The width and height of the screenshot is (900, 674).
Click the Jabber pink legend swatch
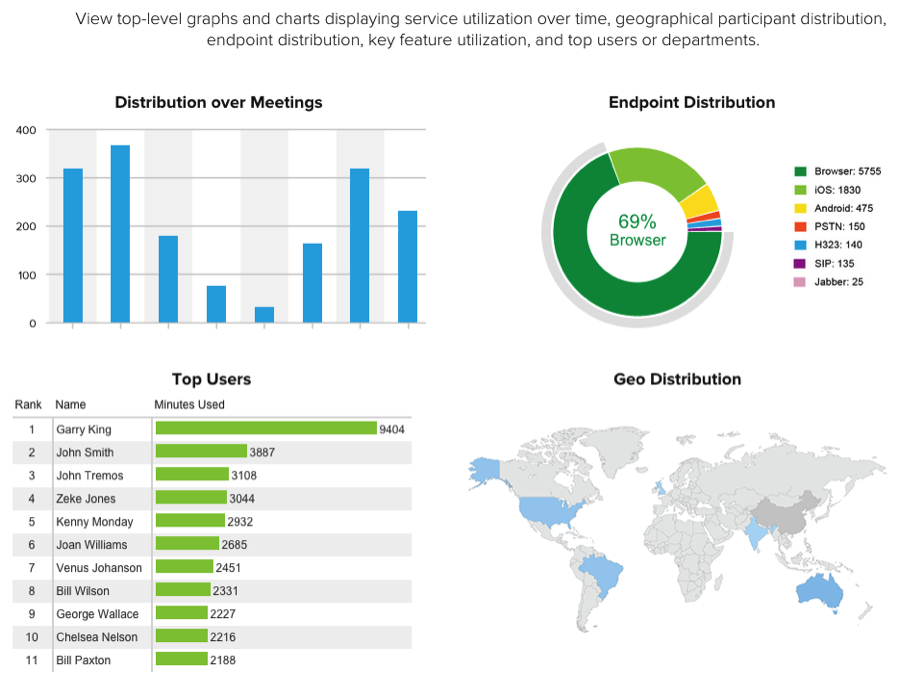point(800,282)
